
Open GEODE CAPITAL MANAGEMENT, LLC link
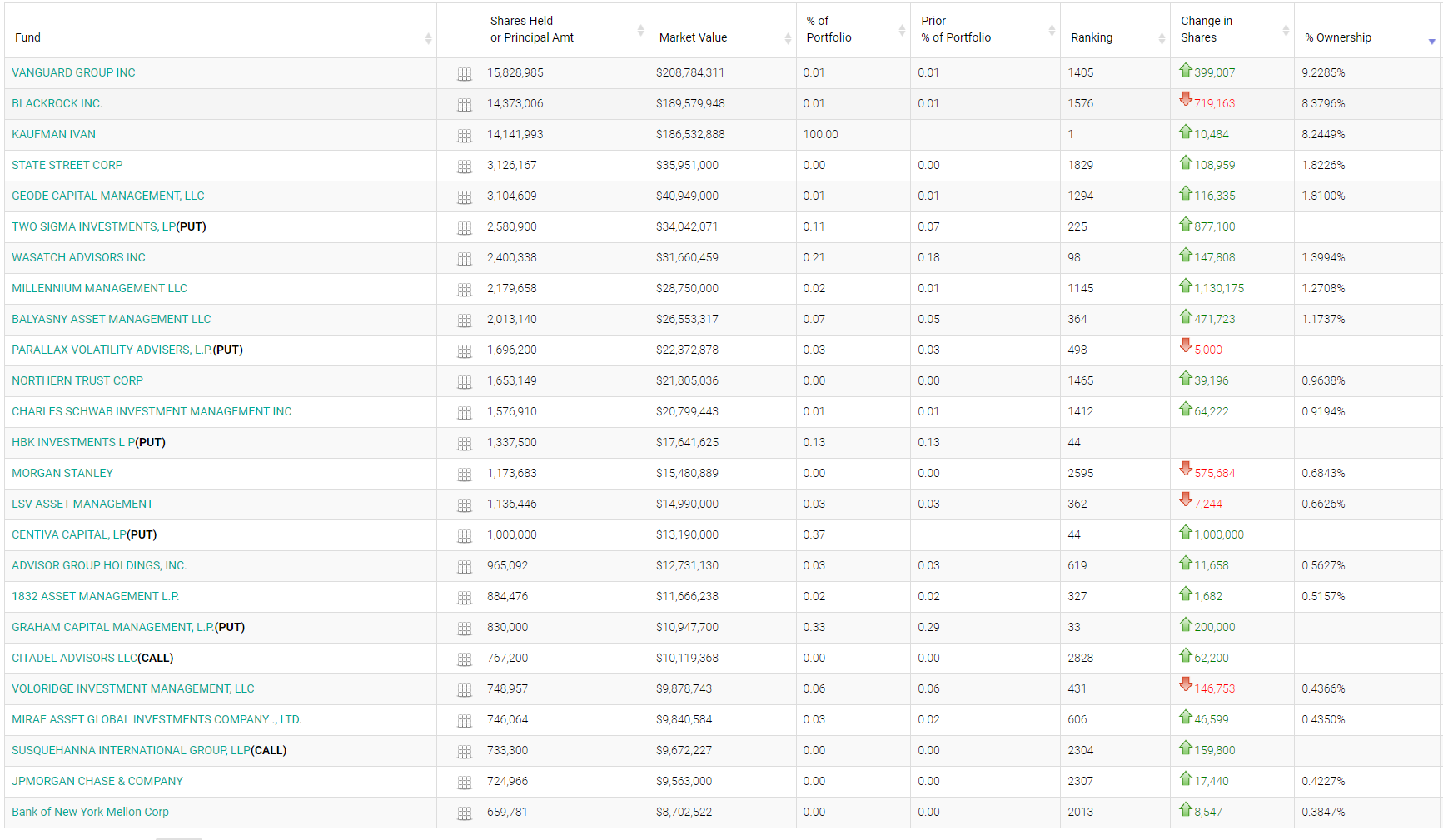tap(108, 196)
